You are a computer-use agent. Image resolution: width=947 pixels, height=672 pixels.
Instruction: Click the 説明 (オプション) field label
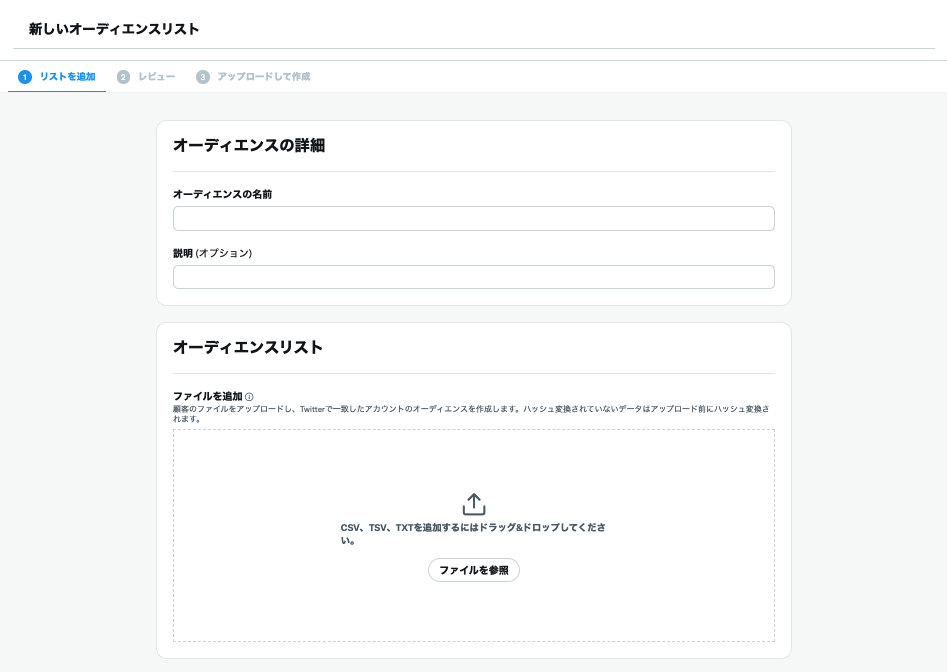[x=212, y=253]
